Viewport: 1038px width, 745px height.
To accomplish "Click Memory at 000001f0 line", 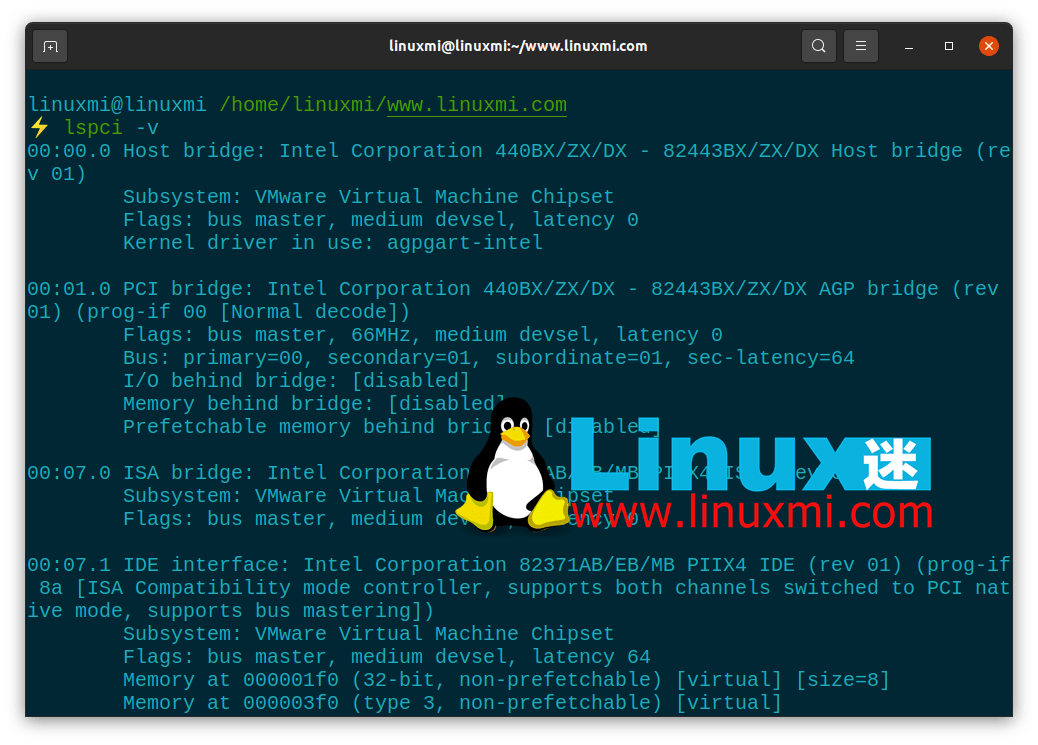I will (x=506, y=679).
